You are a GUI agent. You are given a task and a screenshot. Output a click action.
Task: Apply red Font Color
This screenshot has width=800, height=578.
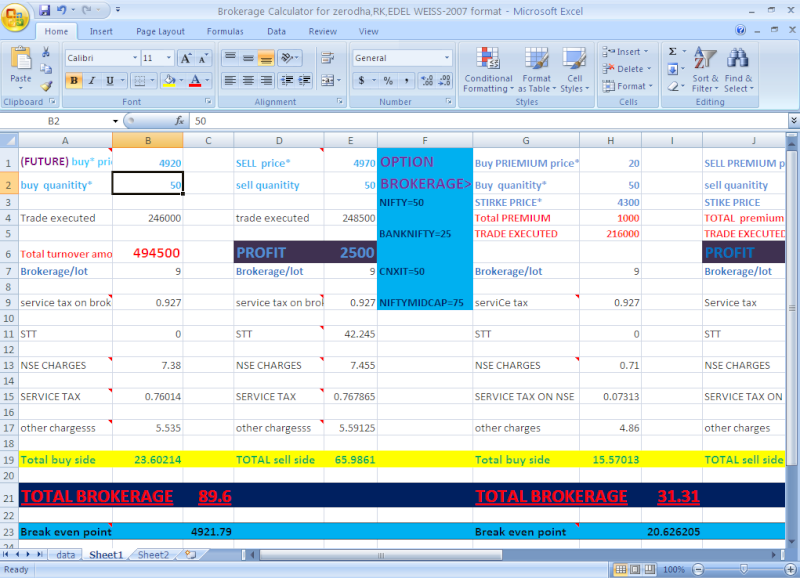195,81
